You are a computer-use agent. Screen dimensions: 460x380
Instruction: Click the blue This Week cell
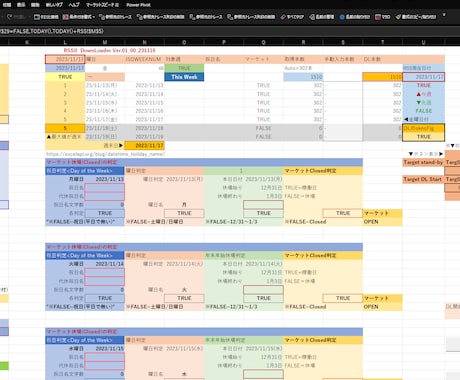tap(184, 77)
